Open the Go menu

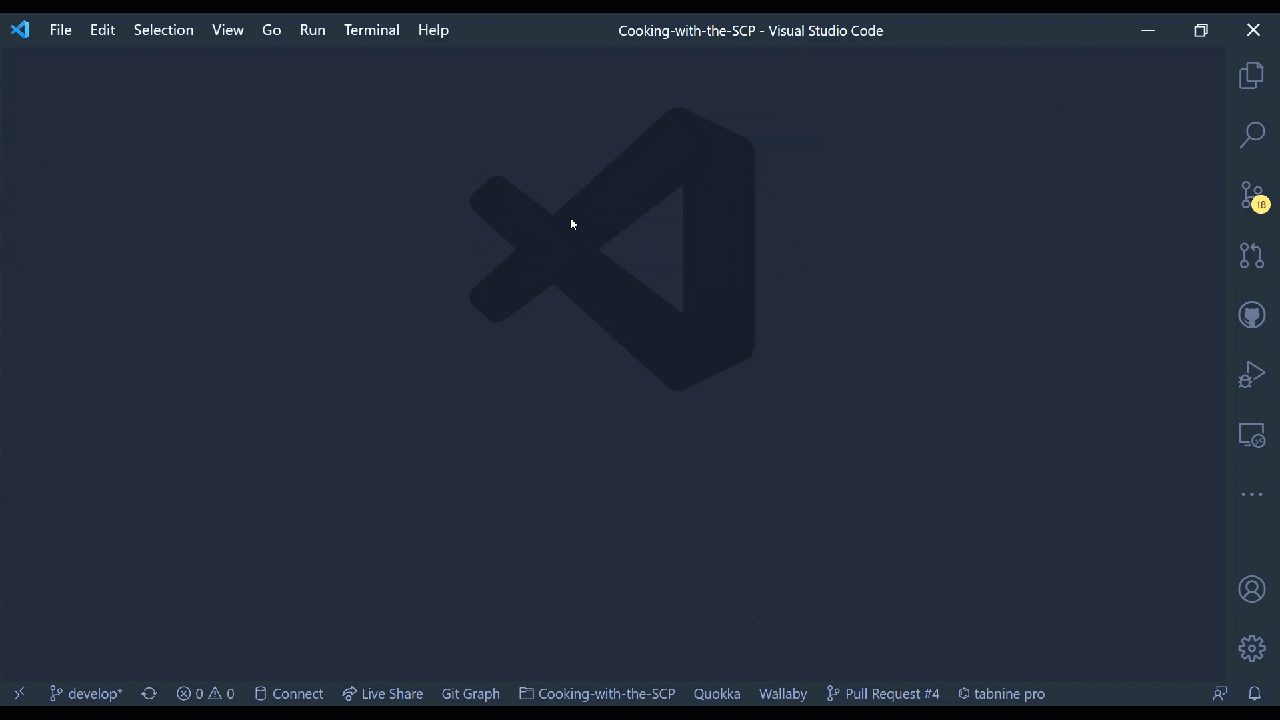tap(272, 30)
